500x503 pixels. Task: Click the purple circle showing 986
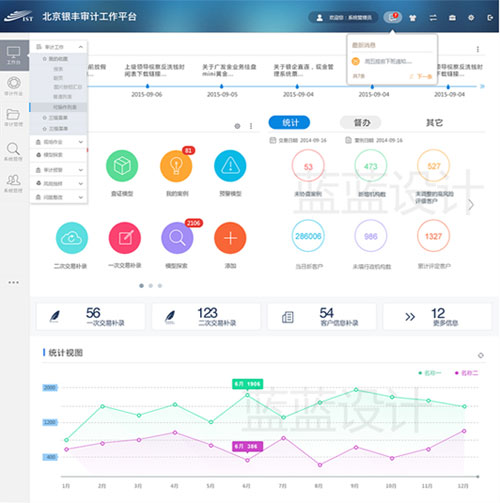pyautogui.click(x=371, y=236)
